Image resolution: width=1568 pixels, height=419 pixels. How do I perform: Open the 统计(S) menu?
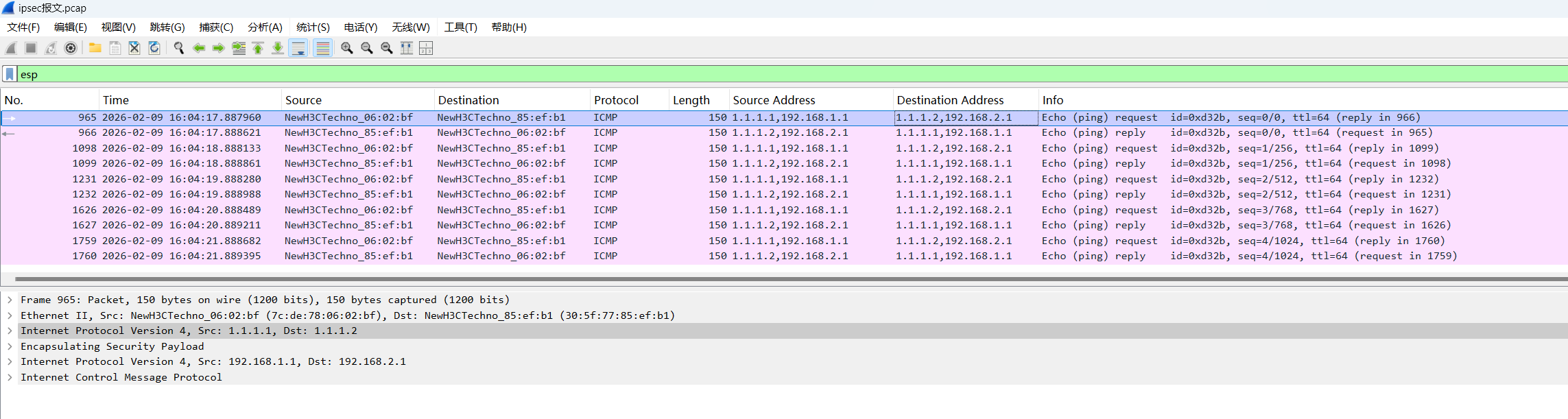[313, 27]
